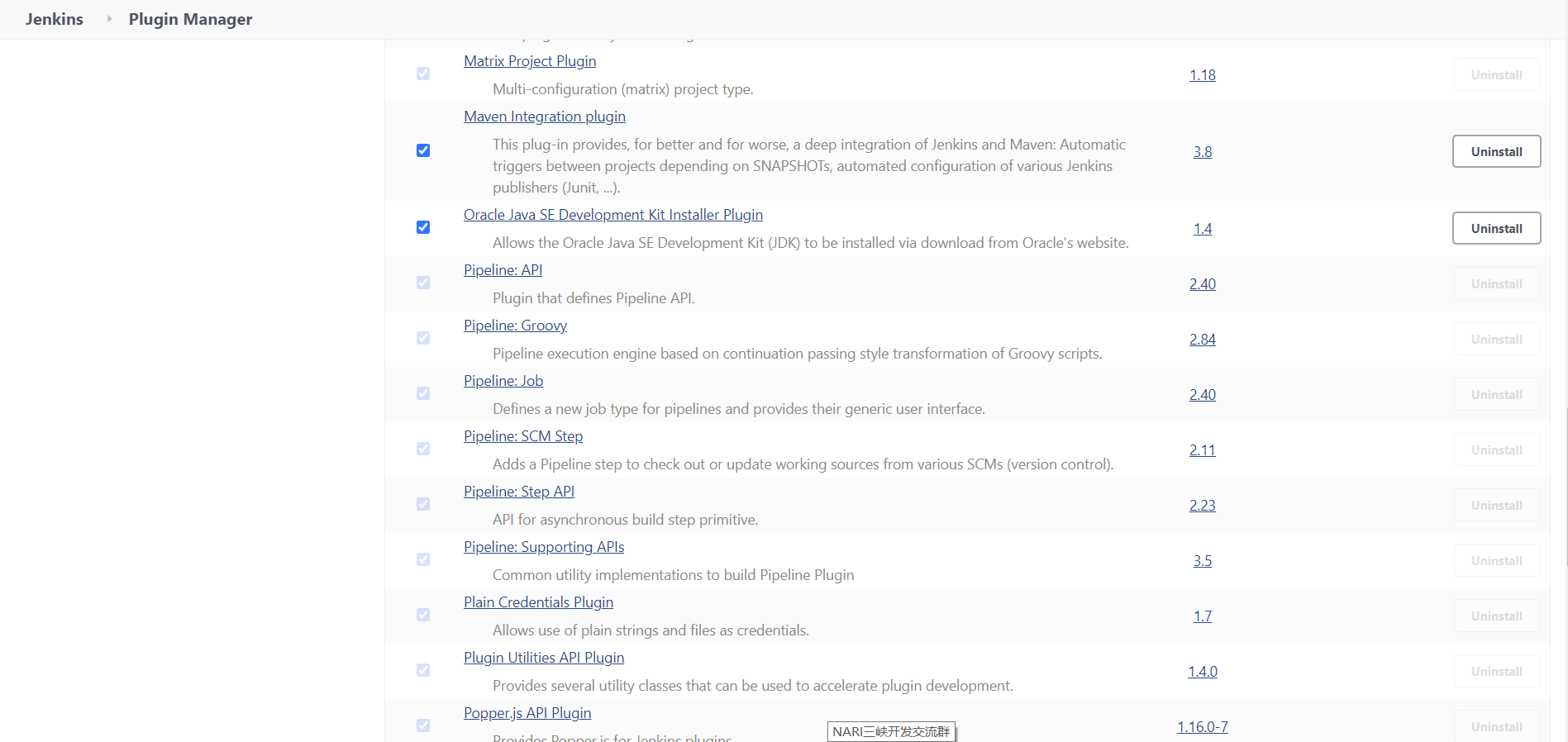Open version 3.5 of Pipeline: Supporting APIs
The height and width of the screenshot is (742, 1568).
click(x=1203, y=561)
